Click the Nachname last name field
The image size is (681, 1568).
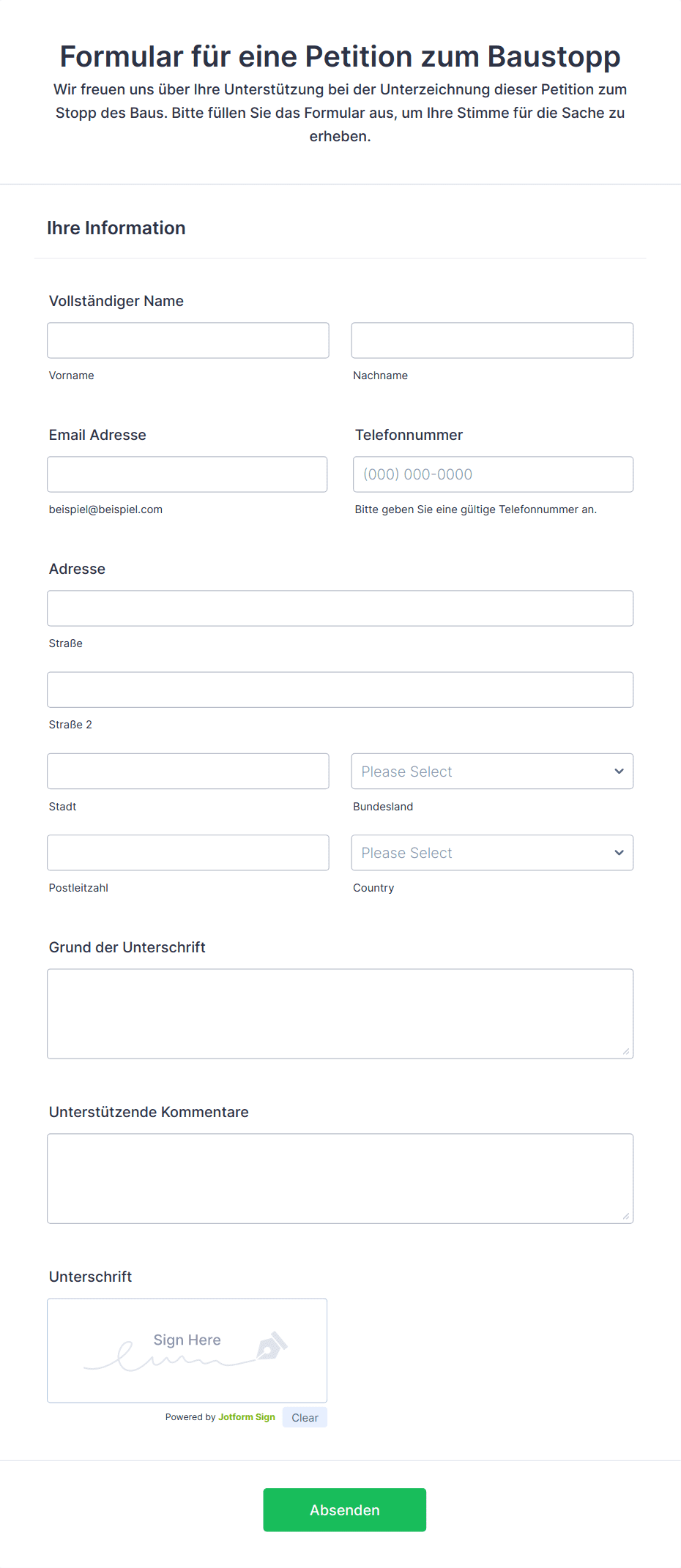click(492, 340)
